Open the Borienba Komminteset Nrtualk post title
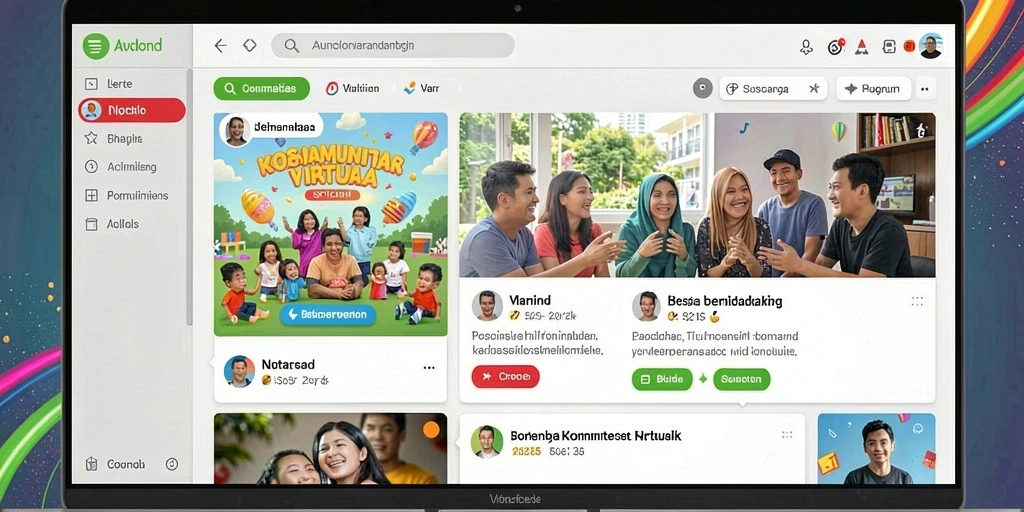This screenshot has height=512, width=1024. pyautogui.click(x=596, y=435)
